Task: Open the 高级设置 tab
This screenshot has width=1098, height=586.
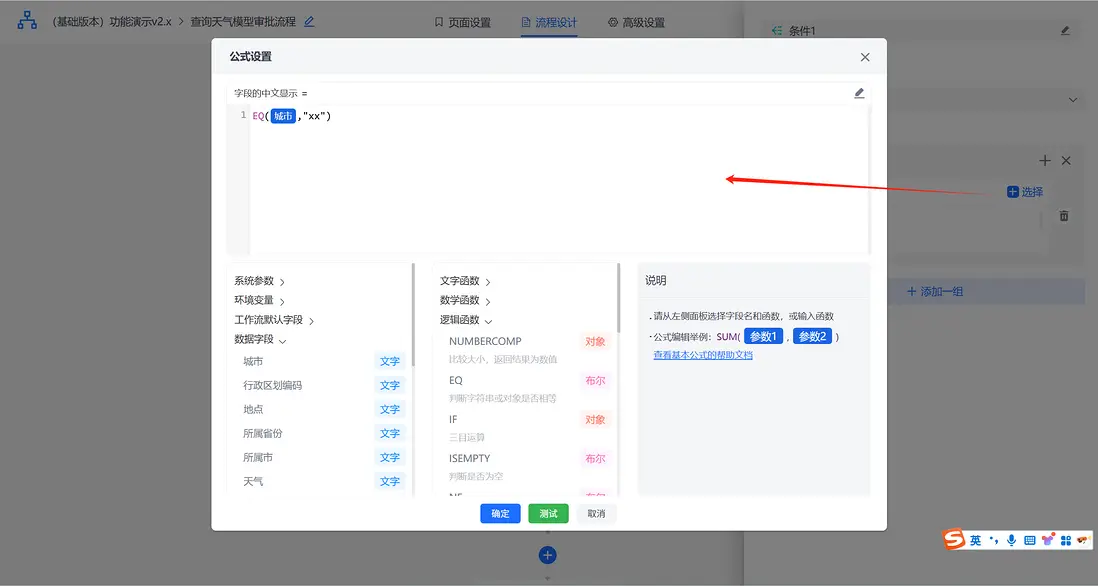Action: (637, 22)
